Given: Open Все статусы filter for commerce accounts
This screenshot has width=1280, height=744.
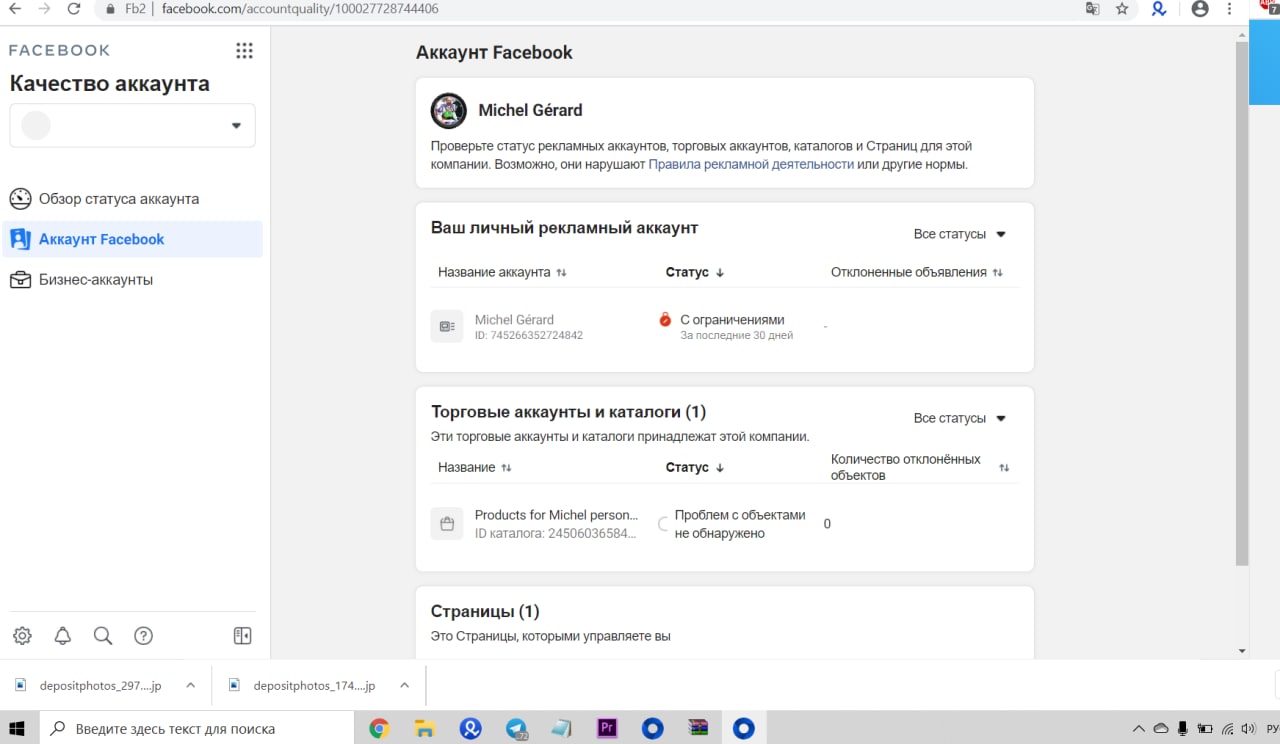Looking at the screenshot, I should [x=960, y=418].
